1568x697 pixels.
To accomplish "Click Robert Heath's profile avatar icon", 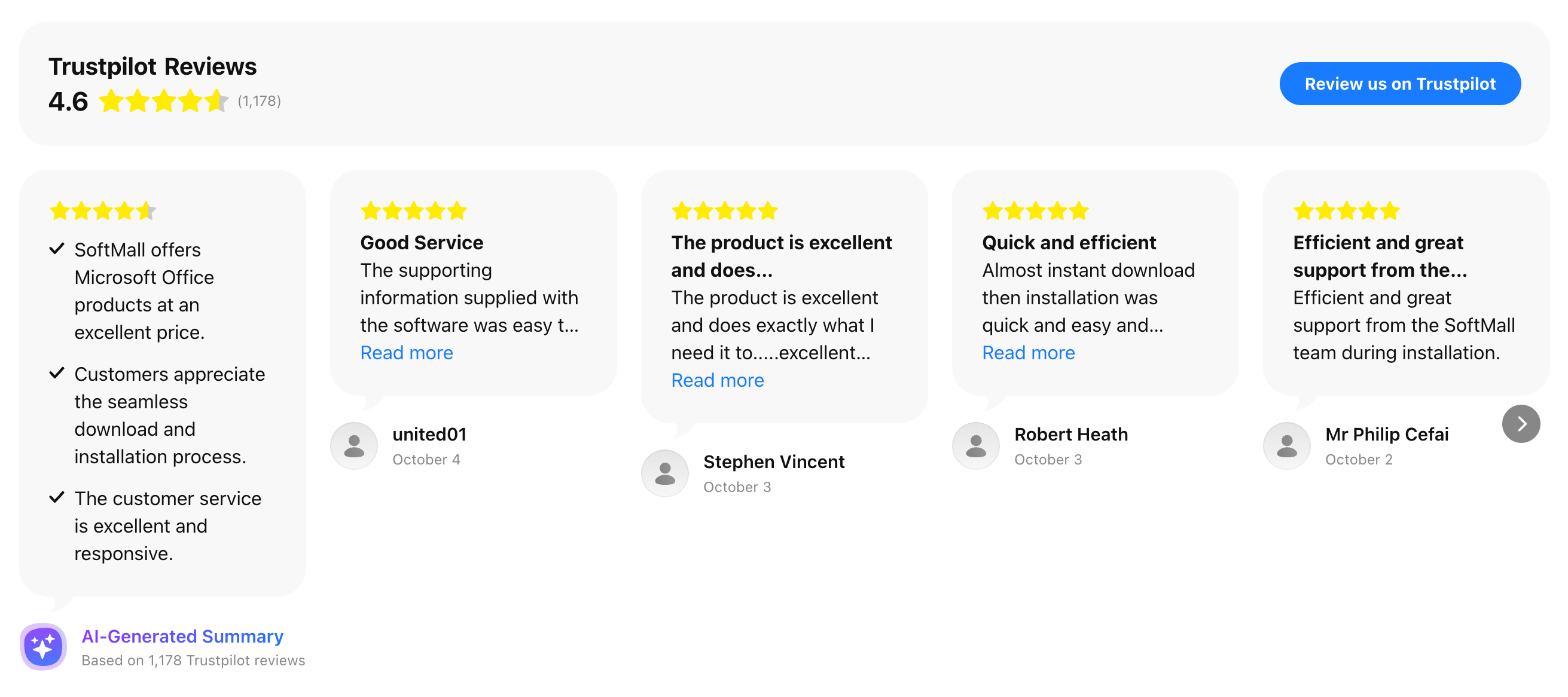I will click(976, 446).
